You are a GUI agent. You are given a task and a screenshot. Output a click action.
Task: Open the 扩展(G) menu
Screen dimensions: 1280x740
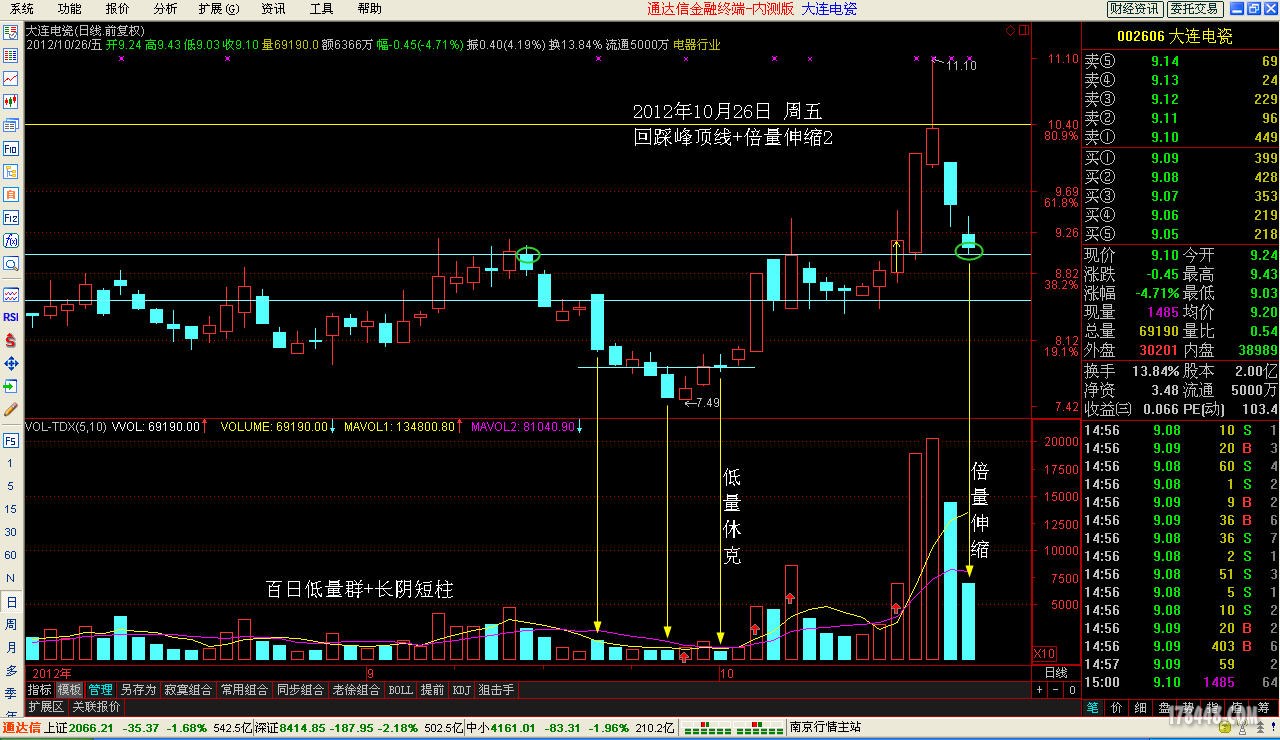pos(219,9)
